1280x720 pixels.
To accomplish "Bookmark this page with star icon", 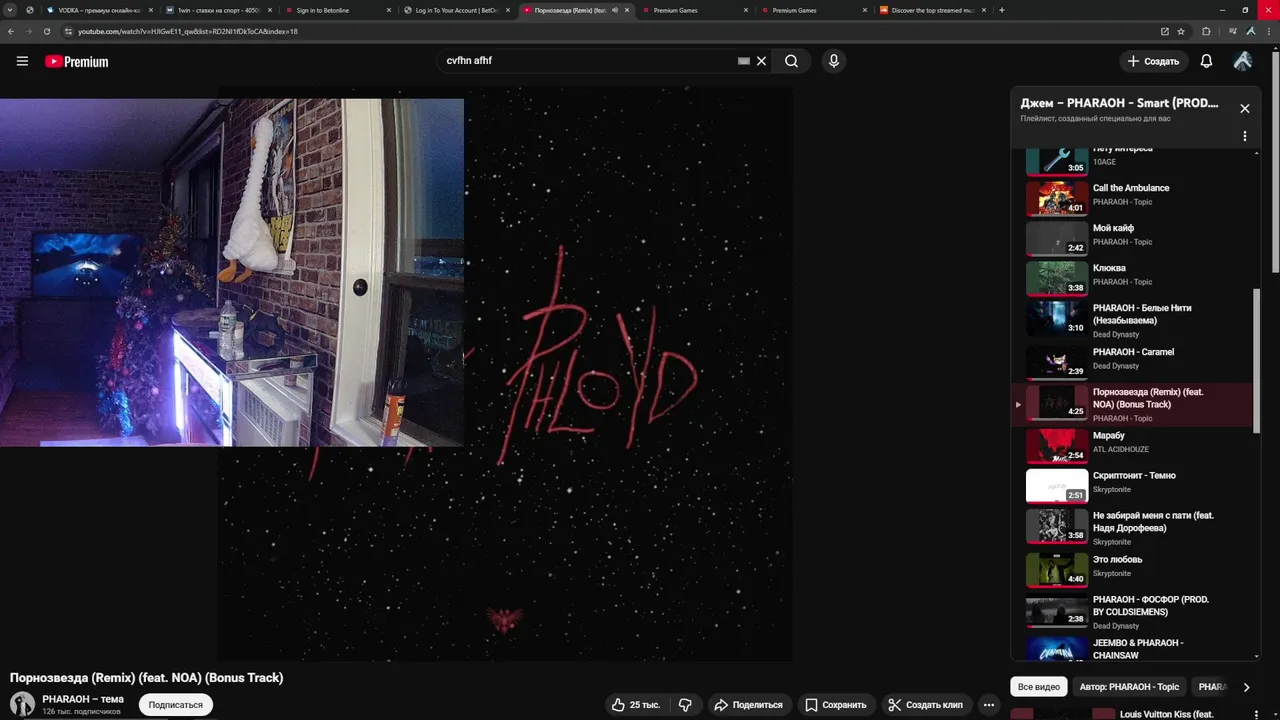I will 1181,31.
